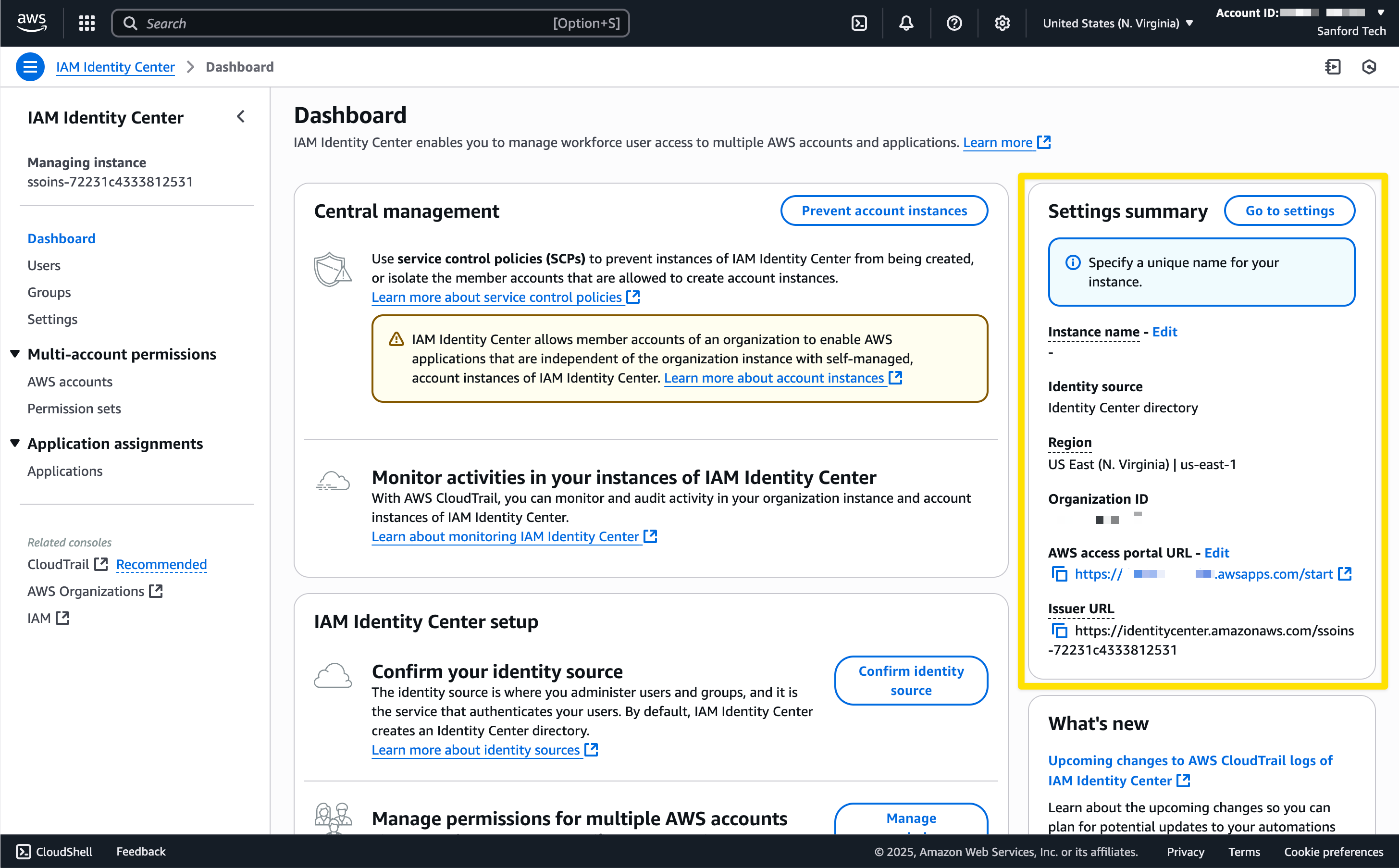Click managing instance ID ssoins-72231c4333812531
Screen dimensions: 1399x868
110,182
